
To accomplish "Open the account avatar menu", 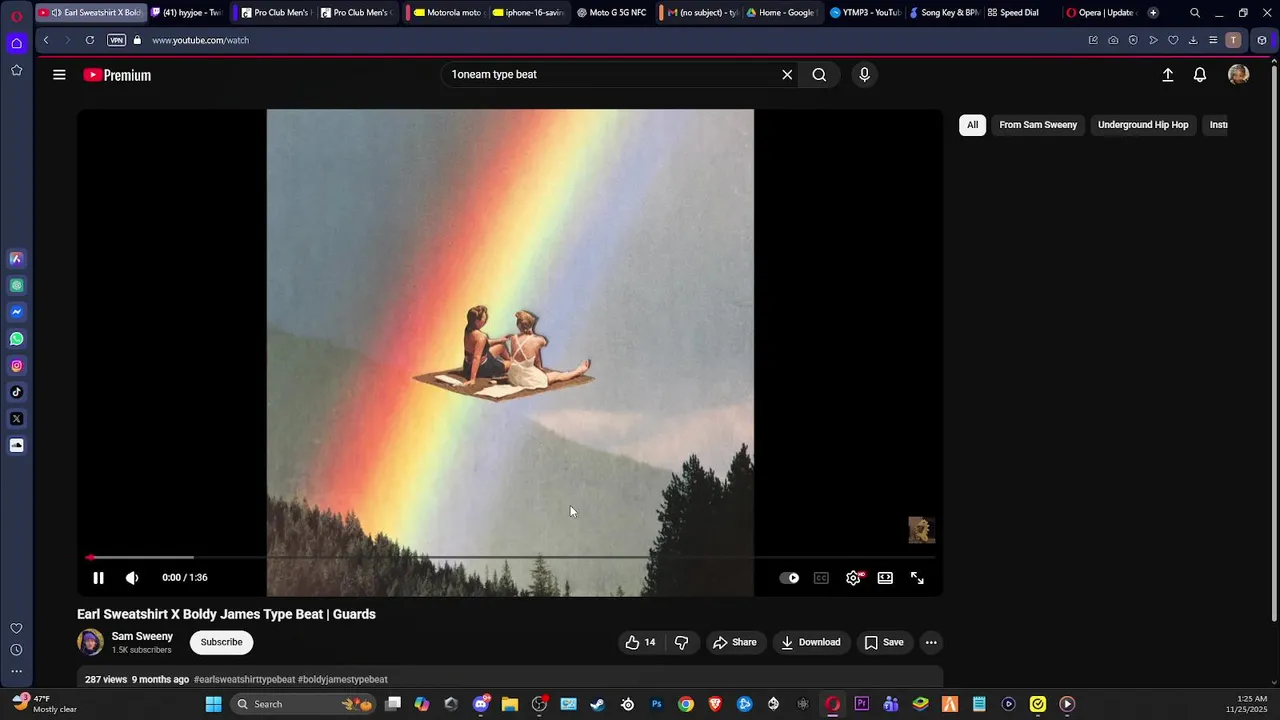I will (1239, 75).
